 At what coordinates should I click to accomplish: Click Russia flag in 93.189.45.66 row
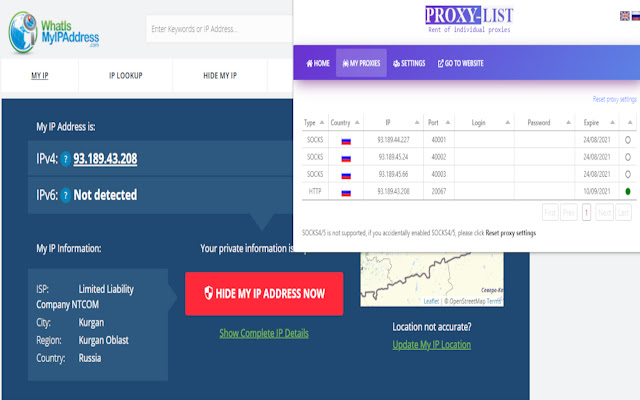[x=346, y=176]
